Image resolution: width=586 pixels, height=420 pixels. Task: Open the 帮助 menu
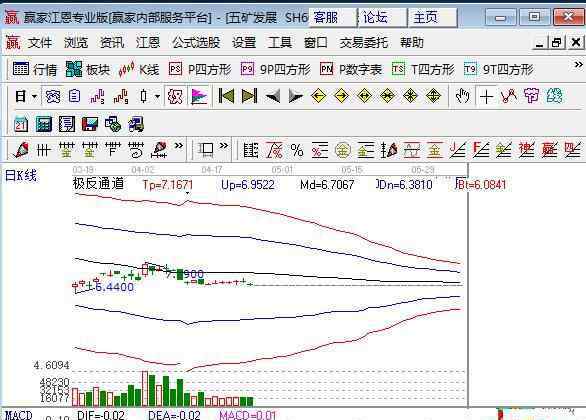click(411, 43)
